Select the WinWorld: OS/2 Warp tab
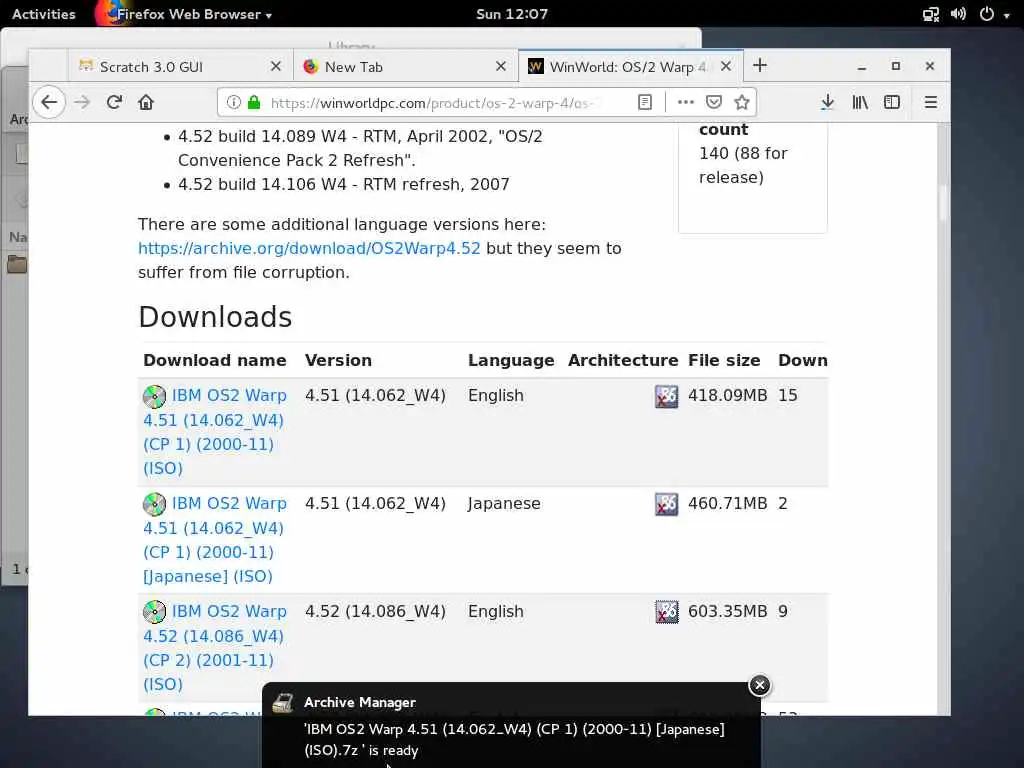Viewport: 1024px width, 768px height. [x=630, y=67]
